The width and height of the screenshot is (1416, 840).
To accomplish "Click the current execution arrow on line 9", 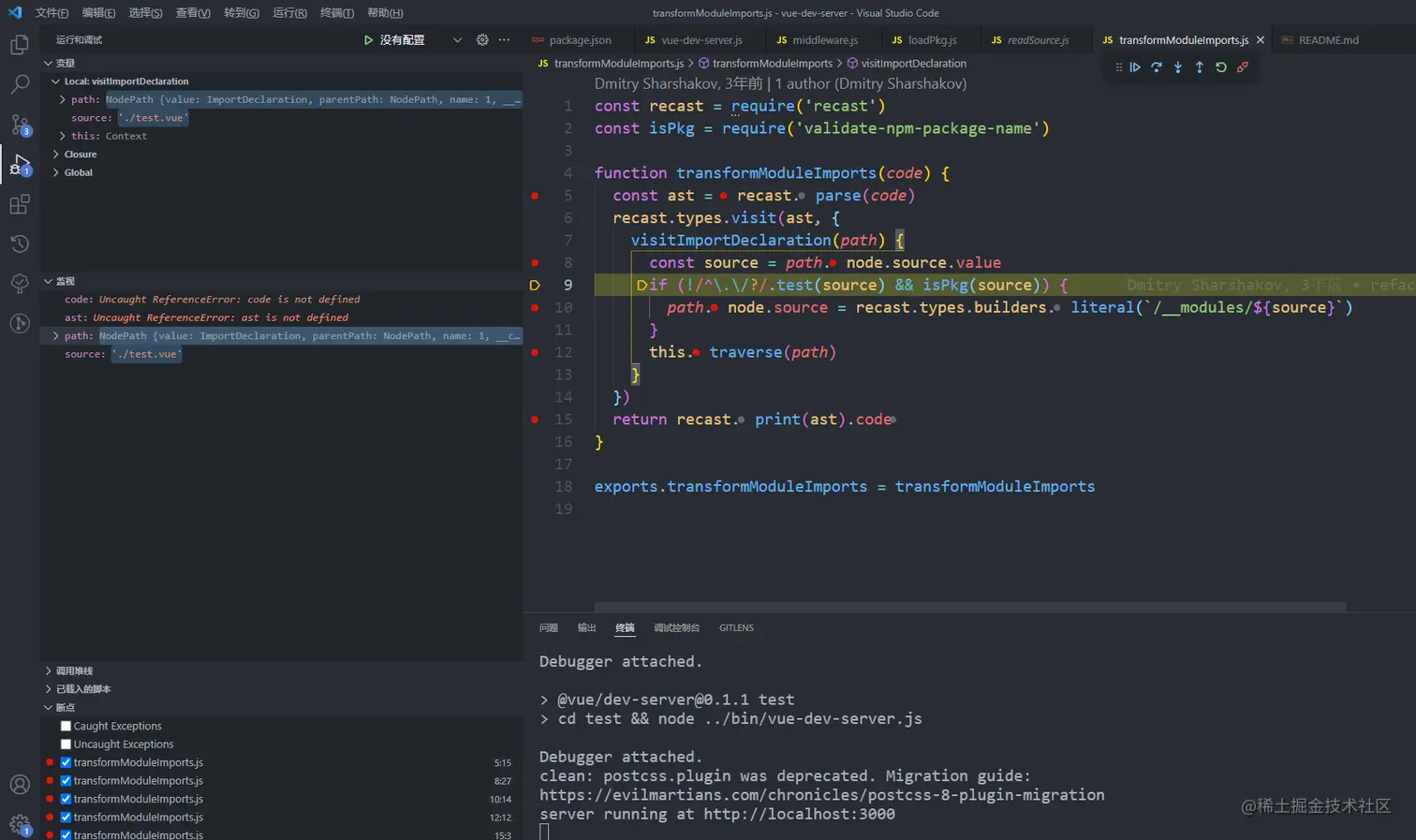I will tap(535, 285).
